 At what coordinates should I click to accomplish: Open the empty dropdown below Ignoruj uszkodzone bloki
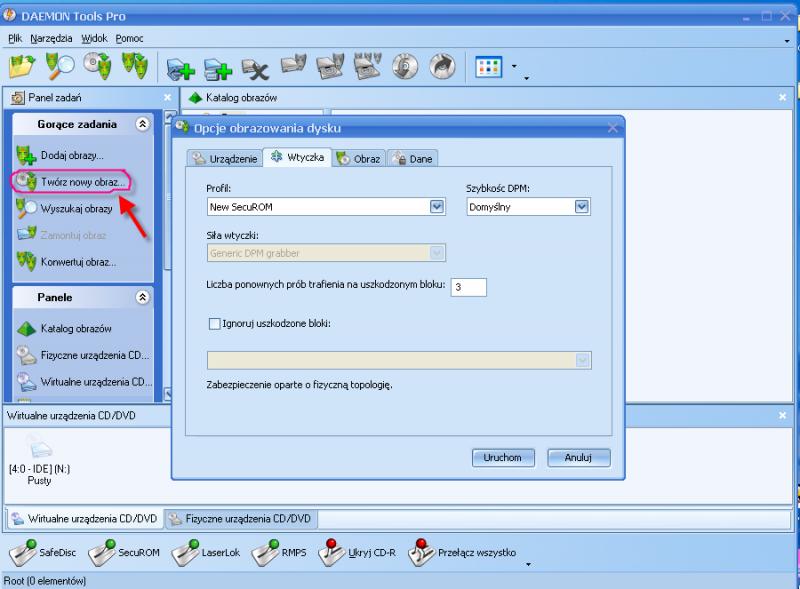[583, 360]
